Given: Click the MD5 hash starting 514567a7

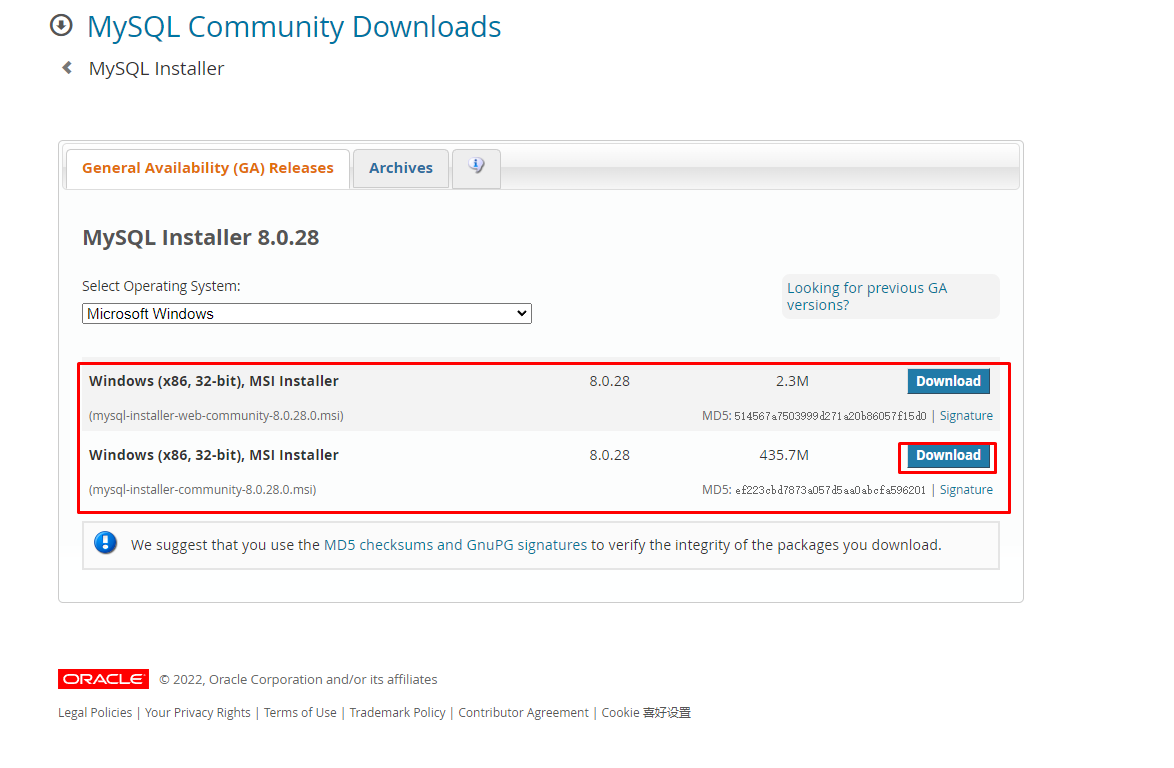Looking at the screenshot, I should click(830, 416).
